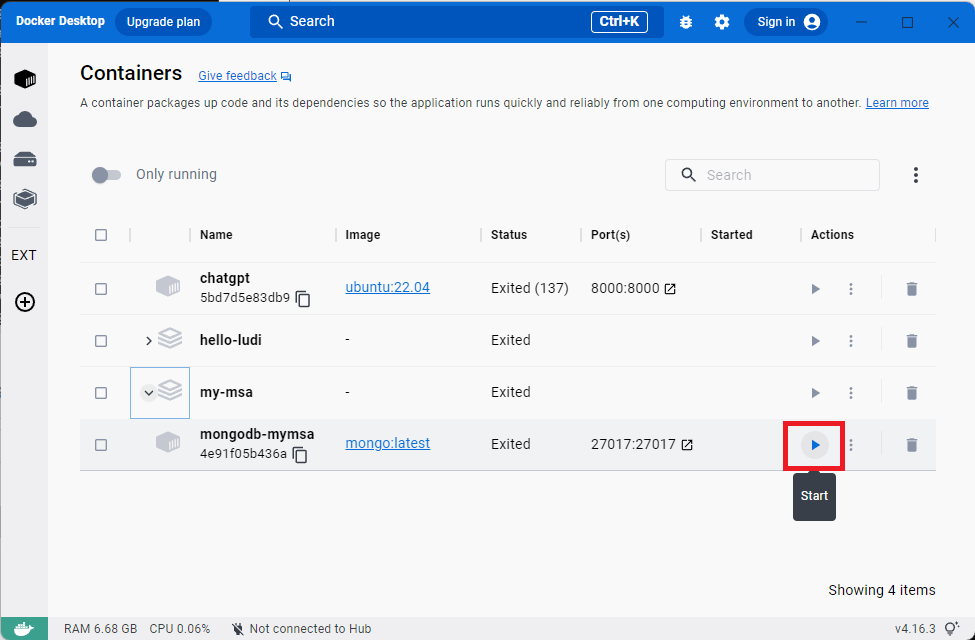Focus the top Search bar
Viewport: 975px width, 640px height.
pyautogui.click(x=456, y=22)
